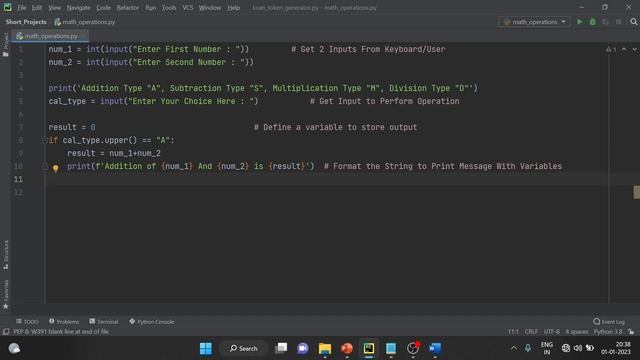Click the taskbar Search box

(x=243, y=348)
